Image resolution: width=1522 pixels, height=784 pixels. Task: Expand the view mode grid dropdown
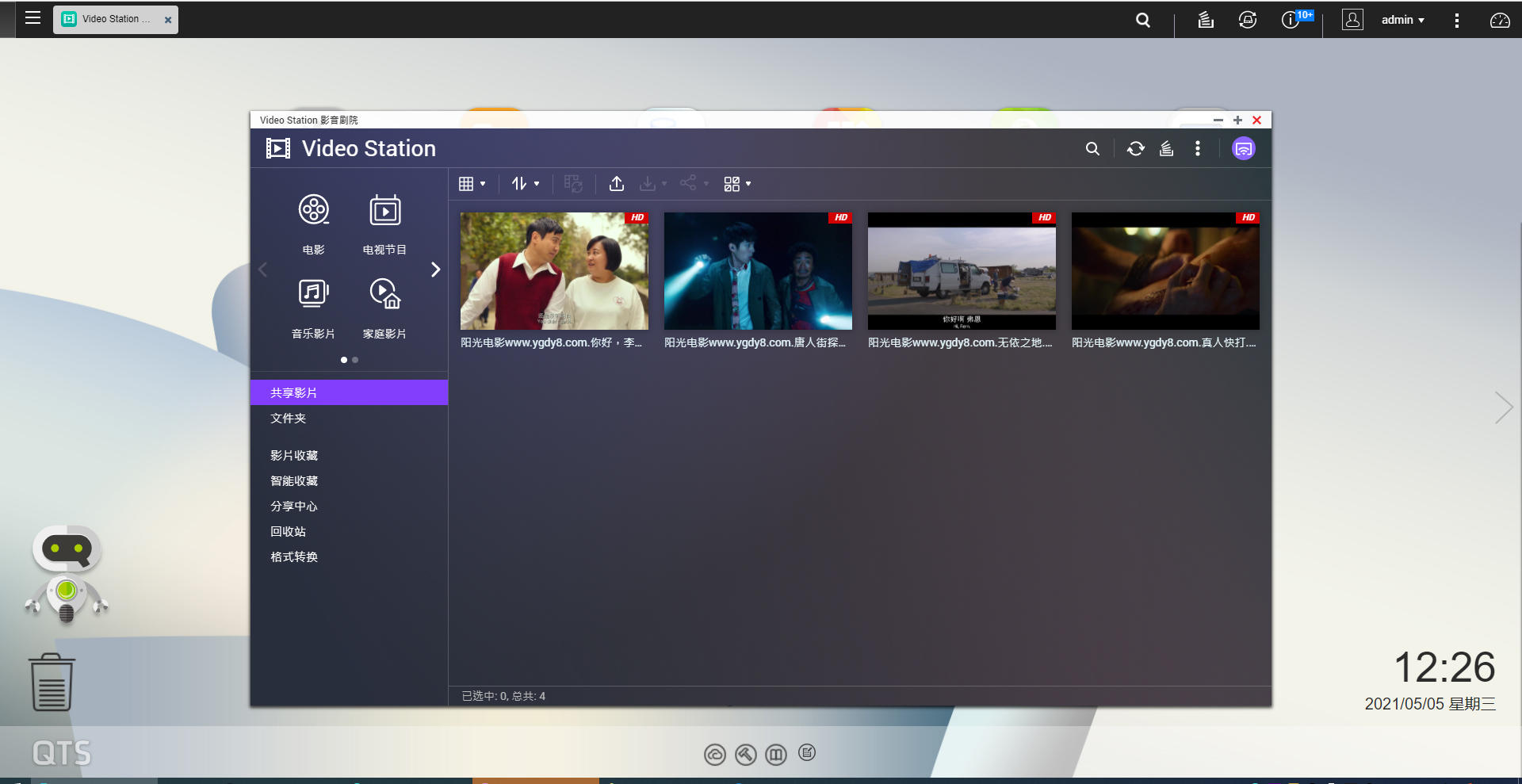(472, 184)
